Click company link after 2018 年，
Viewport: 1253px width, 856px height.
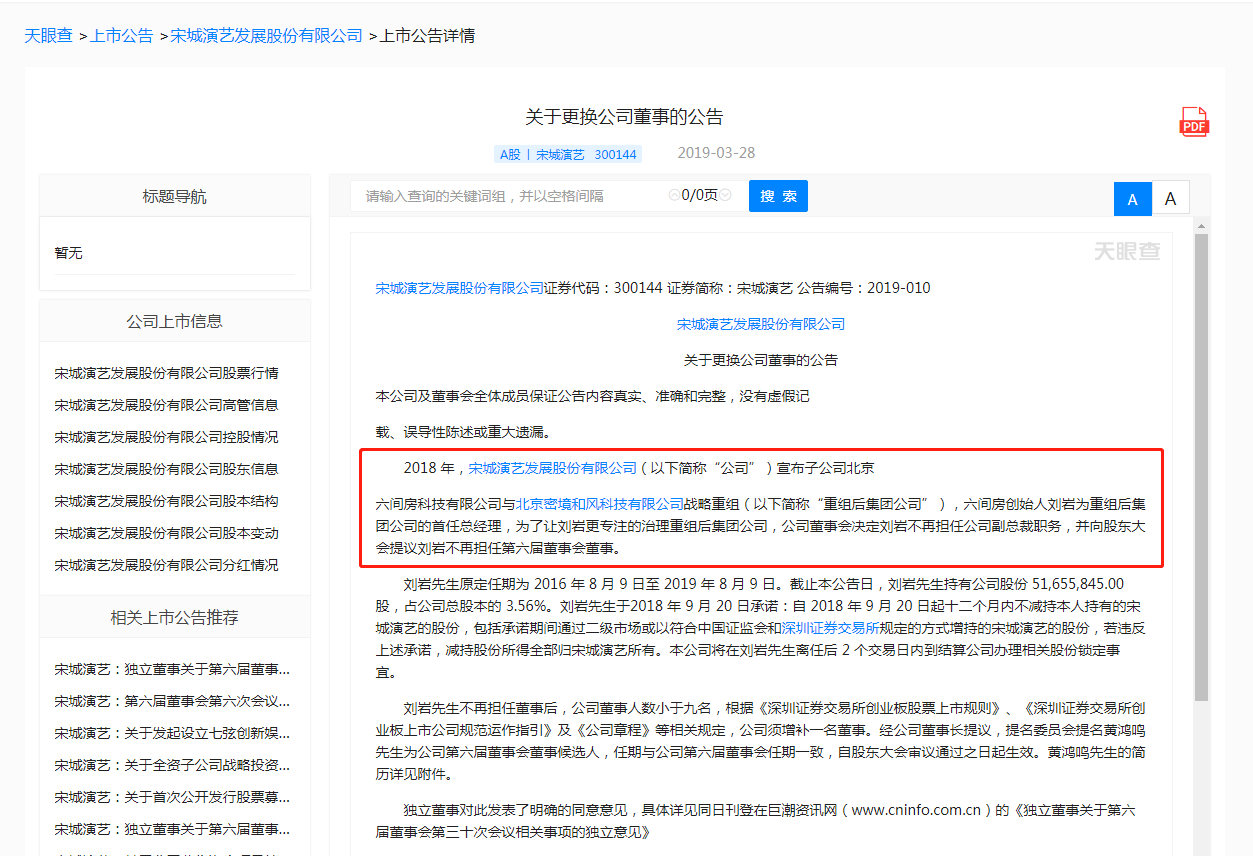click(x=553, y=468)
